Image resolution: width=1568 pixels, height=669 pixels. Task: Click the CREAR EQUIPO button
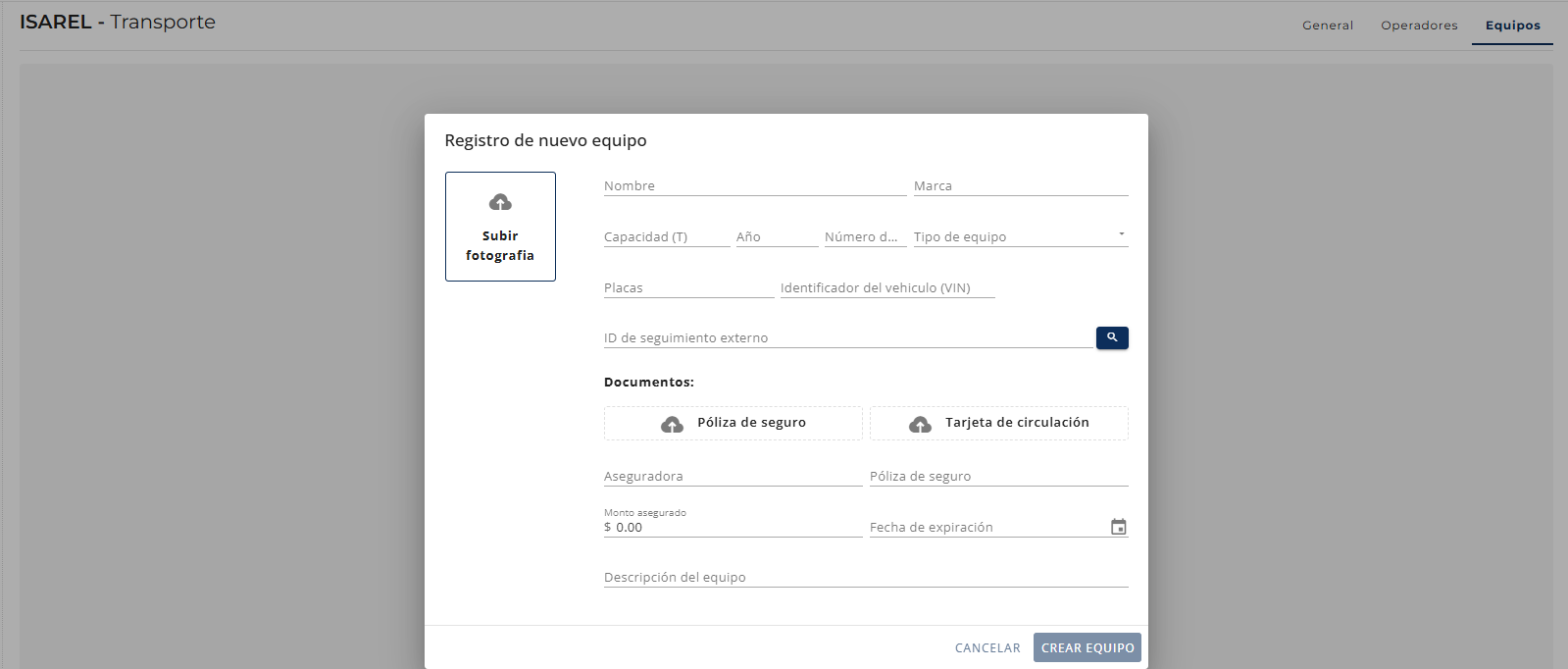1087,647
